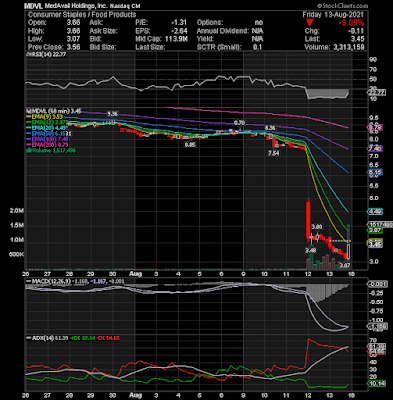393x400 pixels.
Task: Click the blue 6.15 EMA(50) price tag
Action: click(x=375, y=172)
